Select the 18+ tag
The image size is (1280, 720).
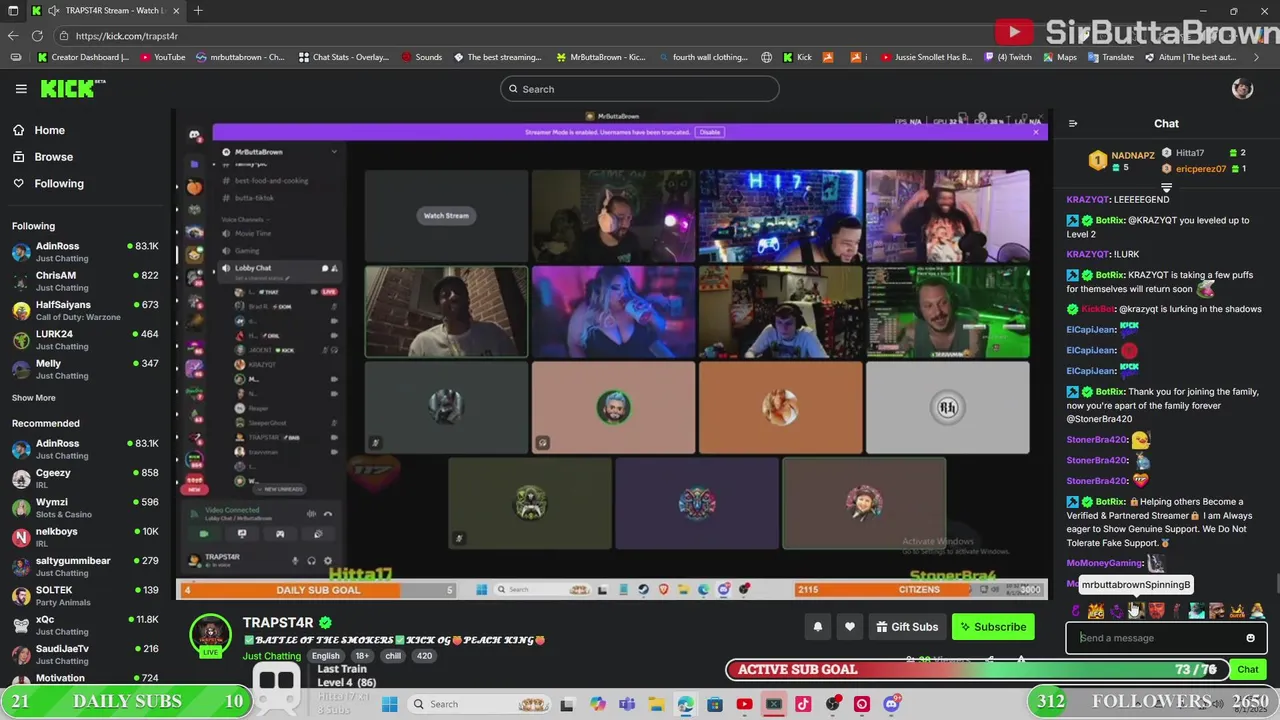tap(362, 656)
